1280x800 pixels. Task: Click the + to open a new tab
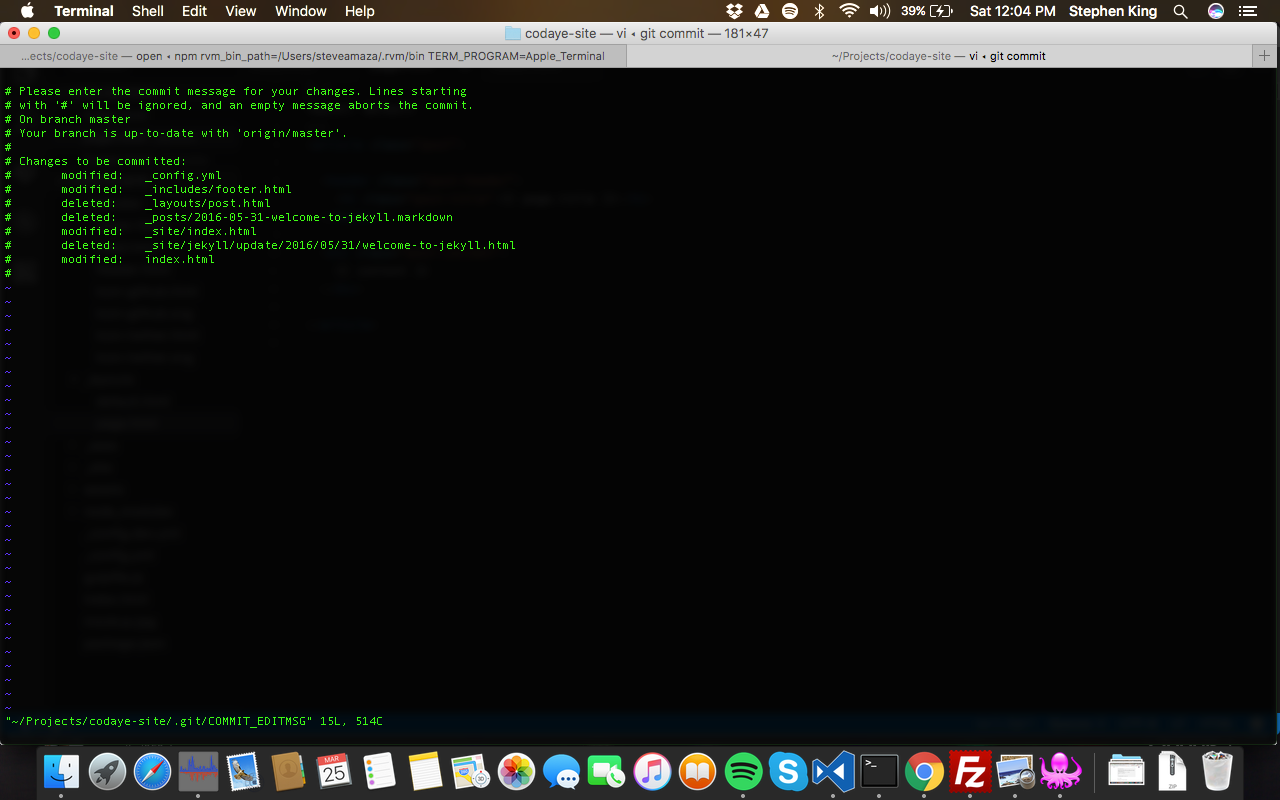1264,56
